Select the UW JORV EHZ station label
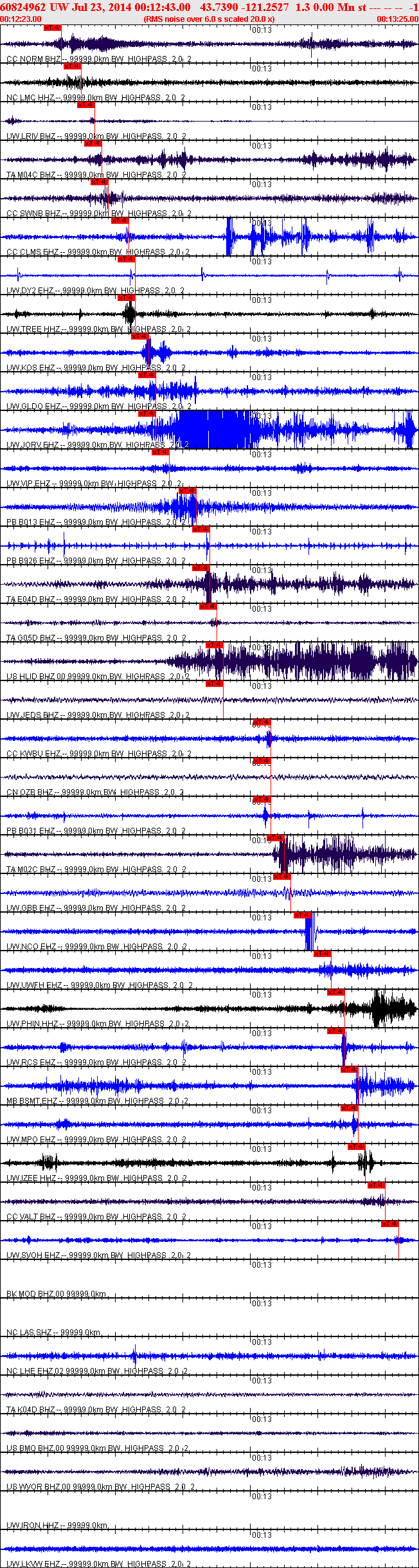This screenshot has height=1568, width=419. [98, 445]
